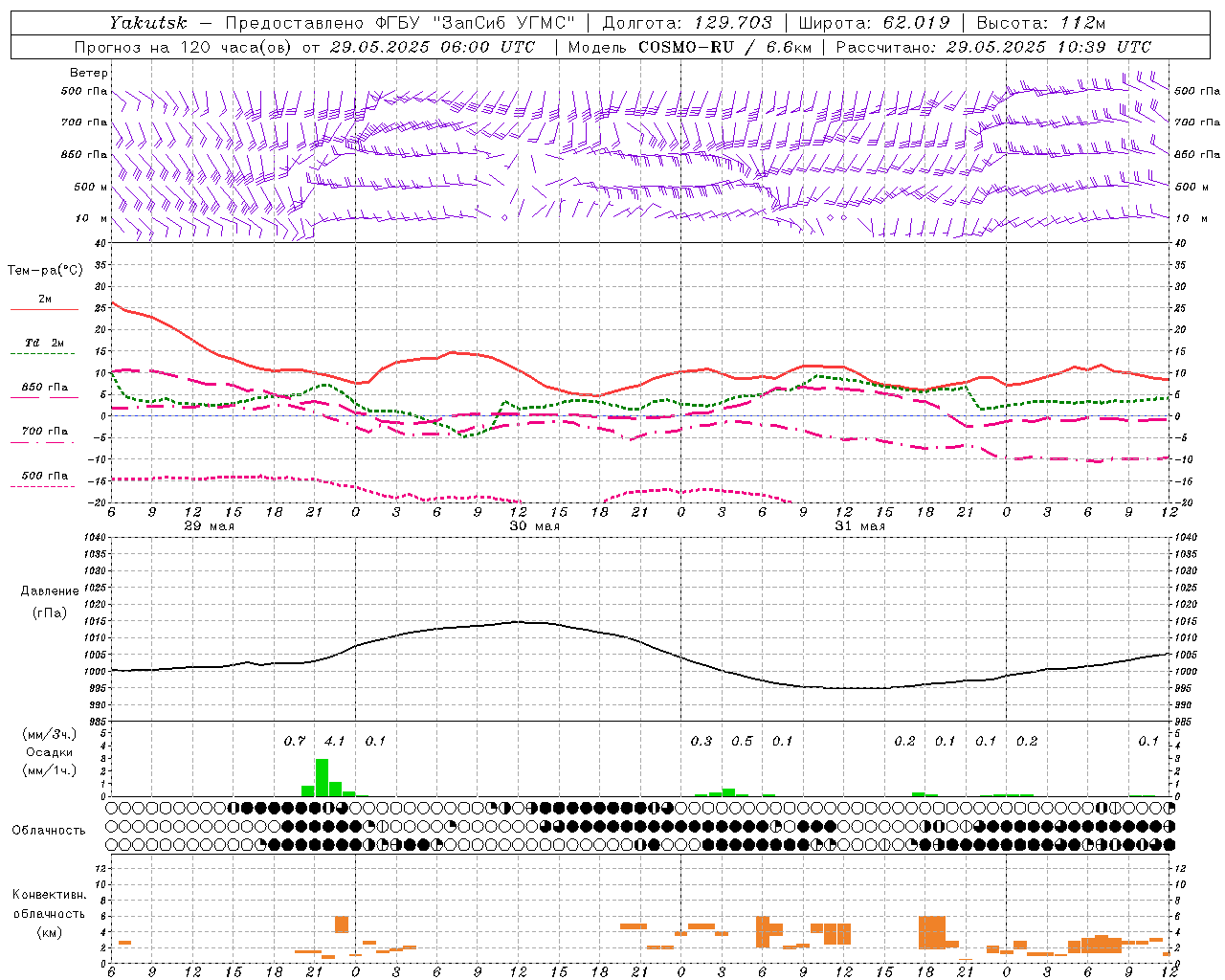Screen dimensions: 1225x980
Task: Click the 0.3 precipitation total value
Action: 702,741
